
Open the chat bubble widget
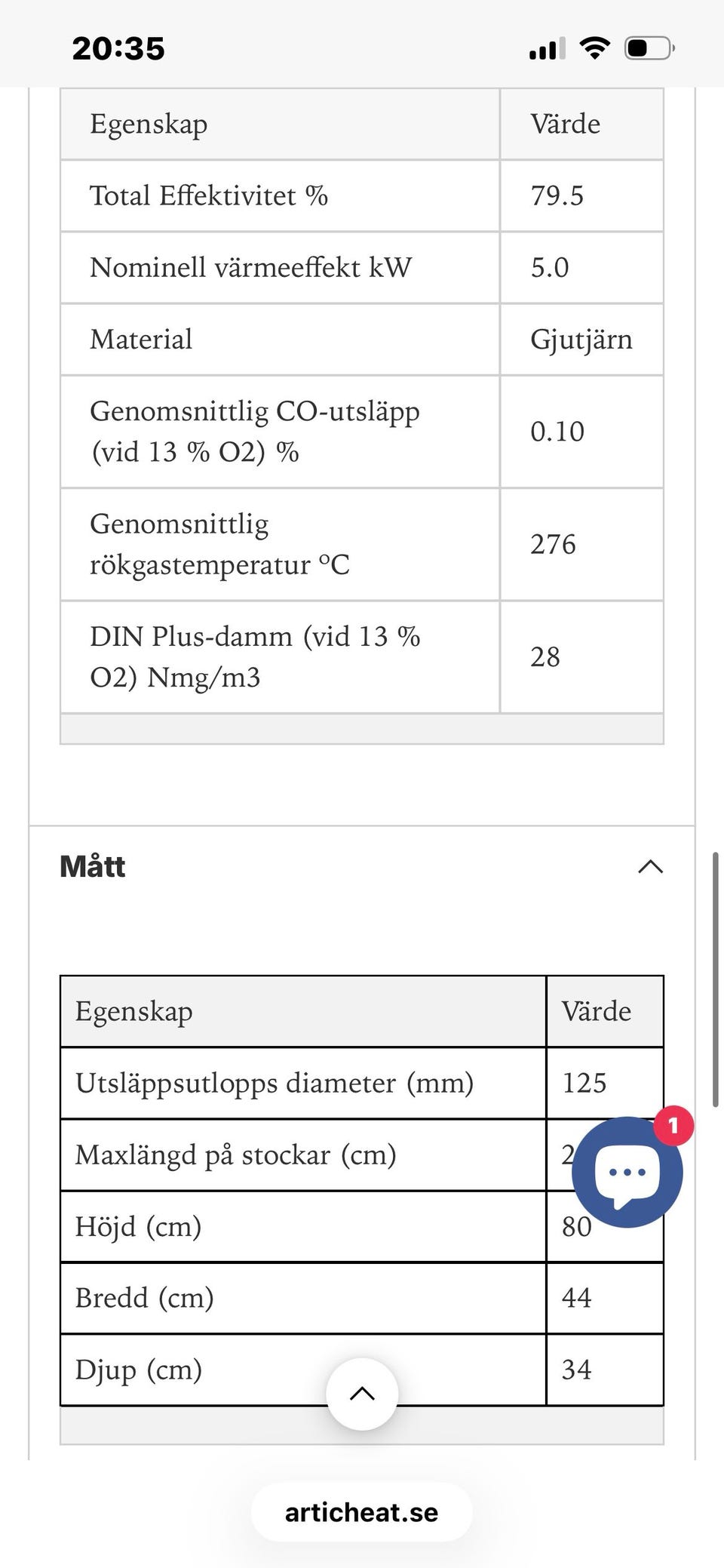pyautogui.click(x=627, y=1172)
